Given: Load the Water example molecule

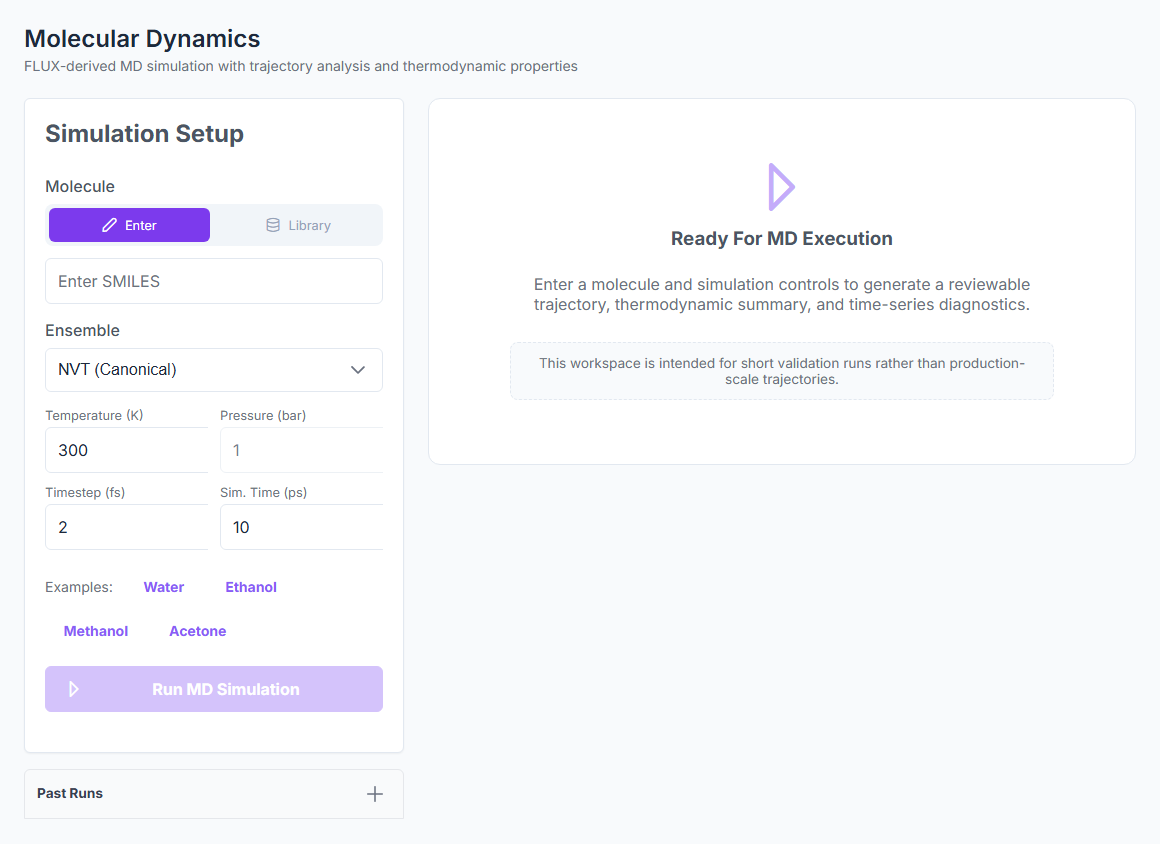Looking at the screenshot, I should tap(163, 587).
